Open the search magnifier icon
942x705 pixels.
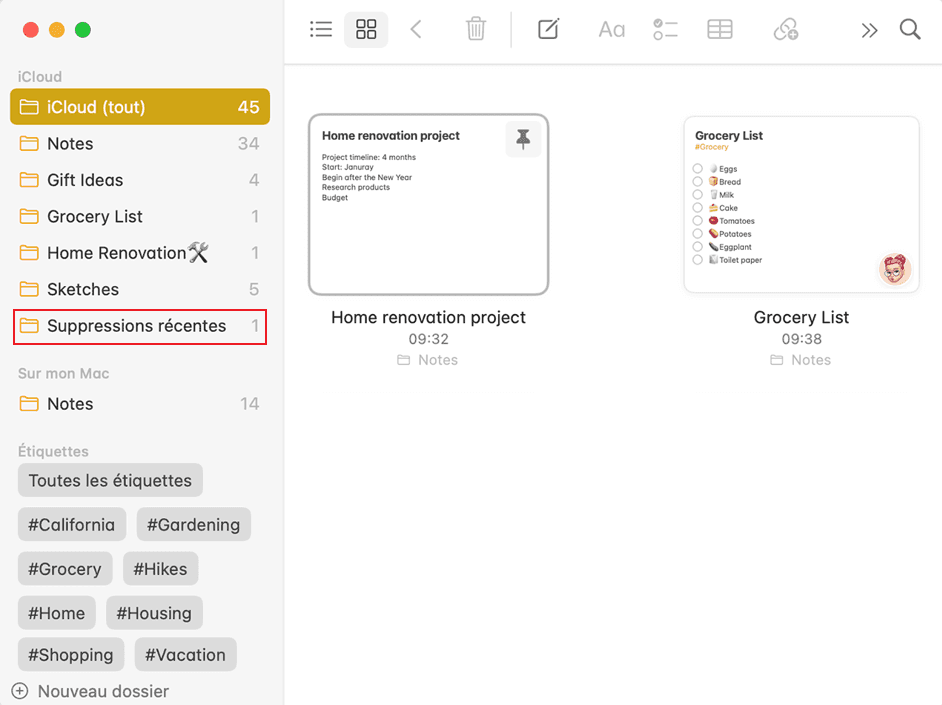tap(910, 30)
